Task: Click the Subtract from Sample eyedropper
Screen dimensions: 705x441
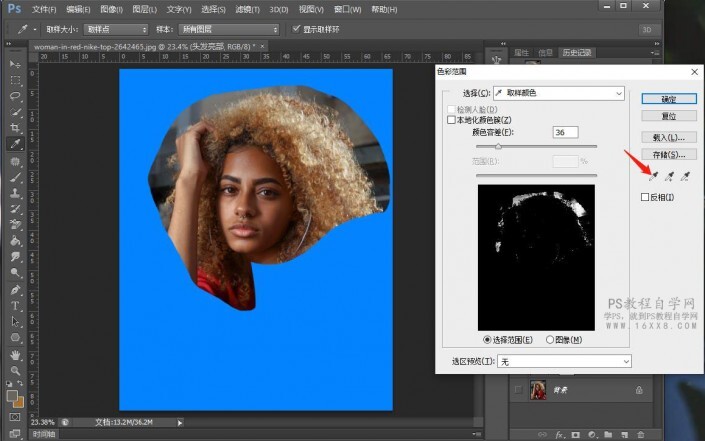Action: pos(685,176)
